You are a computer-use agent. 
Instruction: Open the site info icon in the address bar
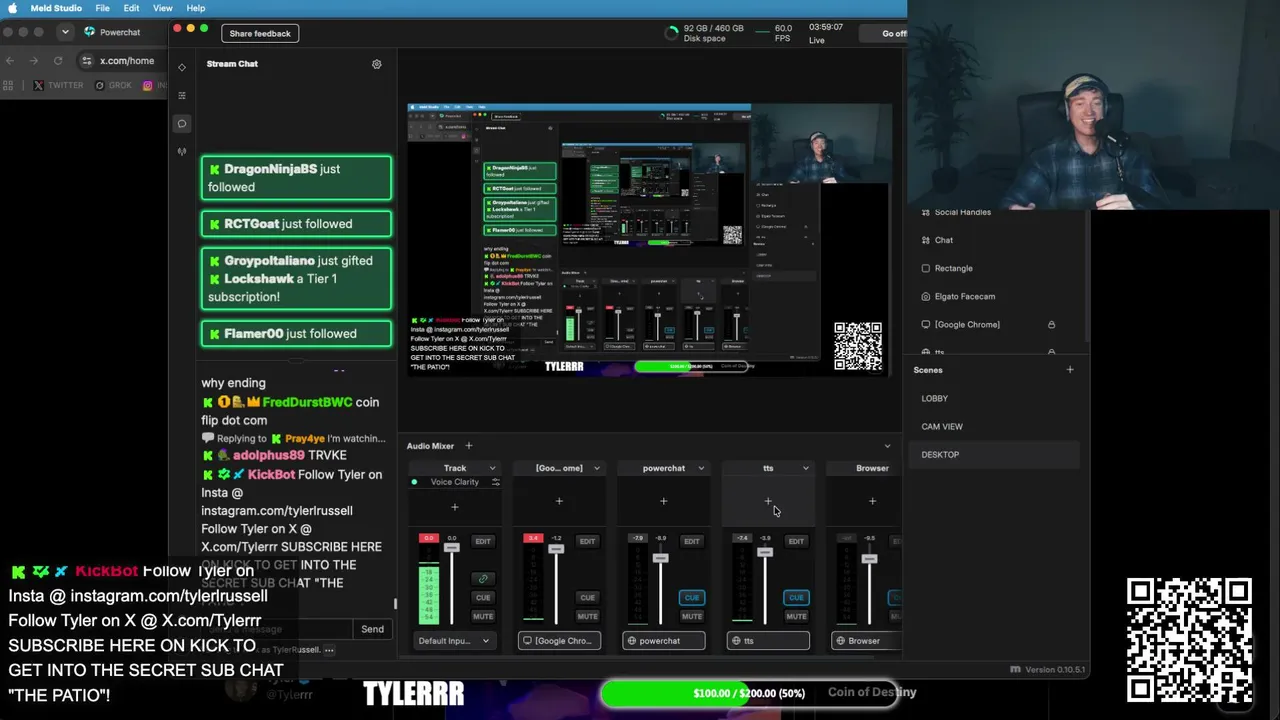click(x=87, y=61)
